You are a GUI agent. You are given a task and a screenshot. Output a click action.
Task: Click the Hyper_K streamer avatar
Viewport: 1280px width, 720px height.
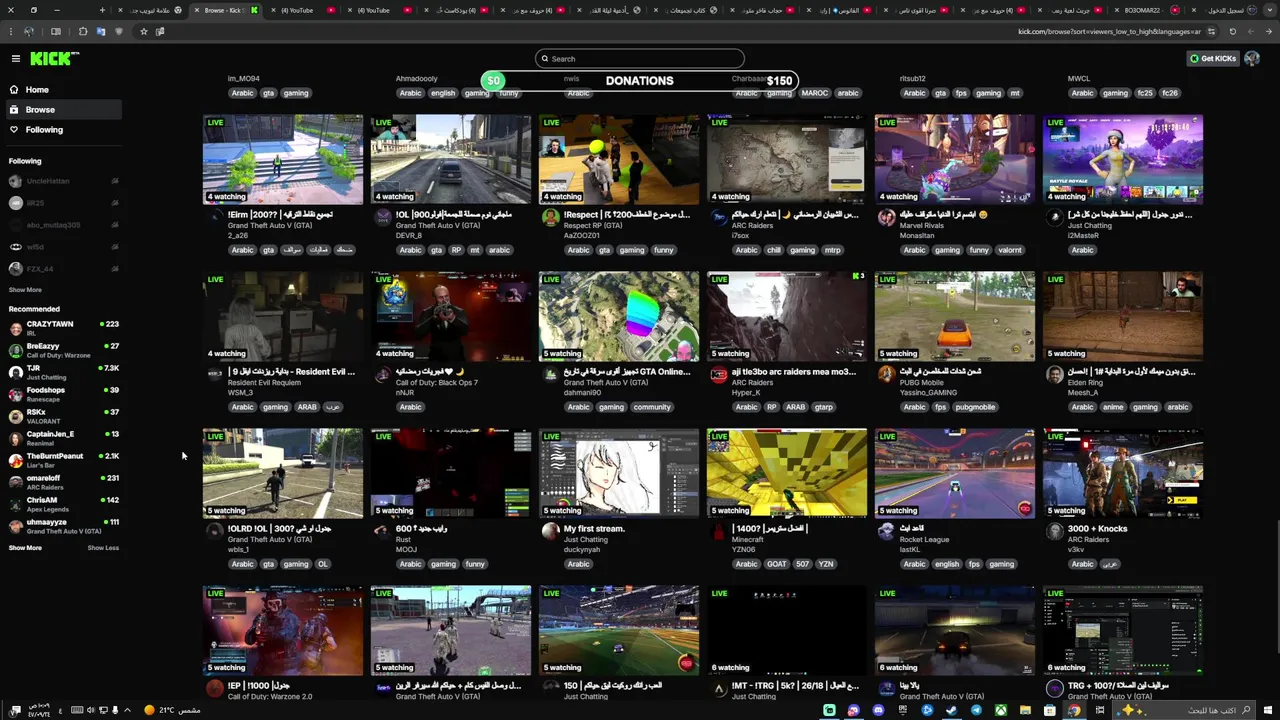coord(718,375)
